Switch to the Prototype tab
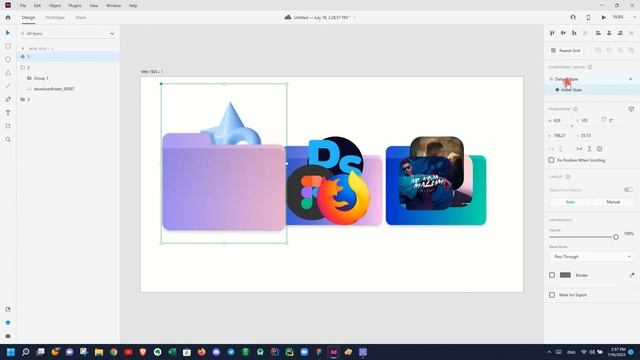This screenshot has height=360, width=640. (x=55, y=18)
